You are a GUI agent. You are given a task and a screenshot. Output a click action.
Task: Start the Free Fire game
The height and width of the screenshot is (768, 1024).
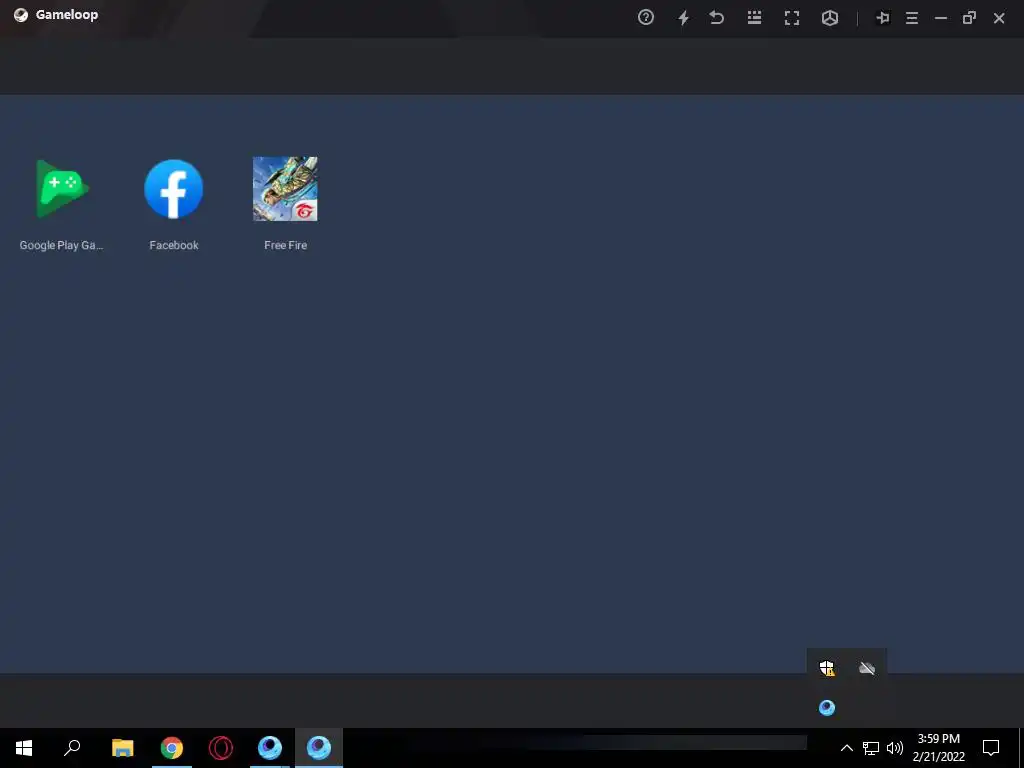[285, 189]
